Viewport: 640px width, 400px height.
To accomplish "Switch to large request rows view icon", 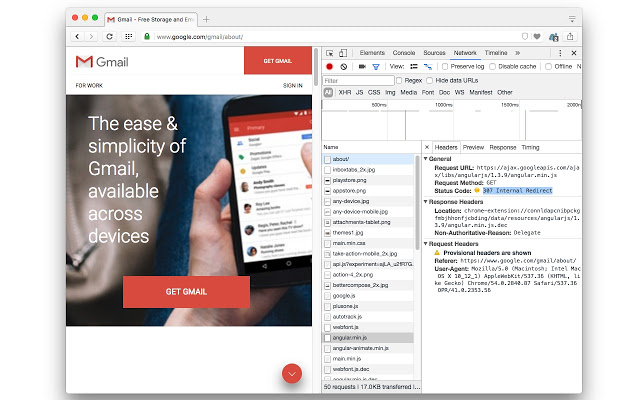I will coord(414,67).
